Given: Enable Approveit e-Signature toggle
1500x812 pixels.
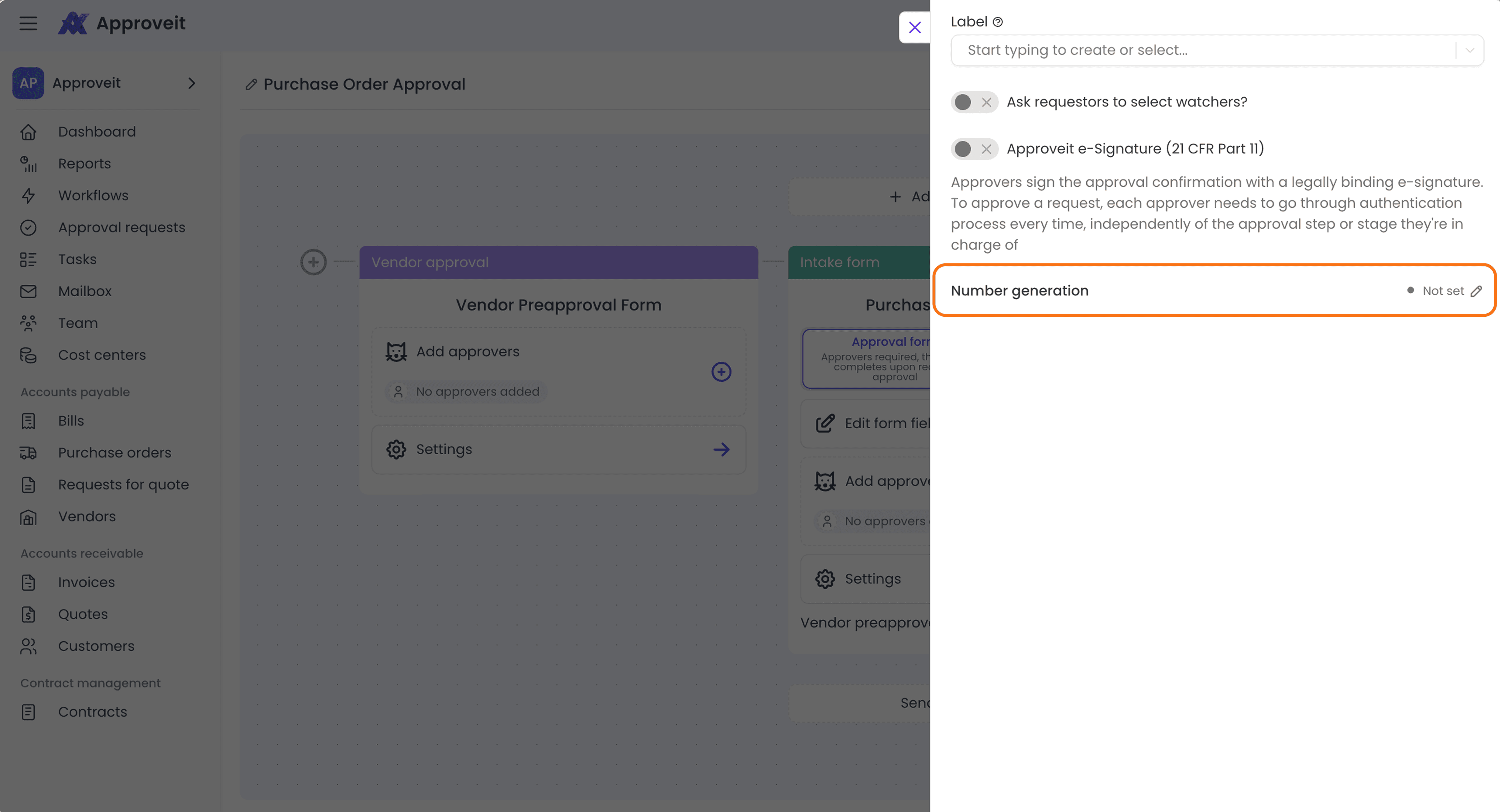Looking at the screenshot, I should [x=974, y=149].
